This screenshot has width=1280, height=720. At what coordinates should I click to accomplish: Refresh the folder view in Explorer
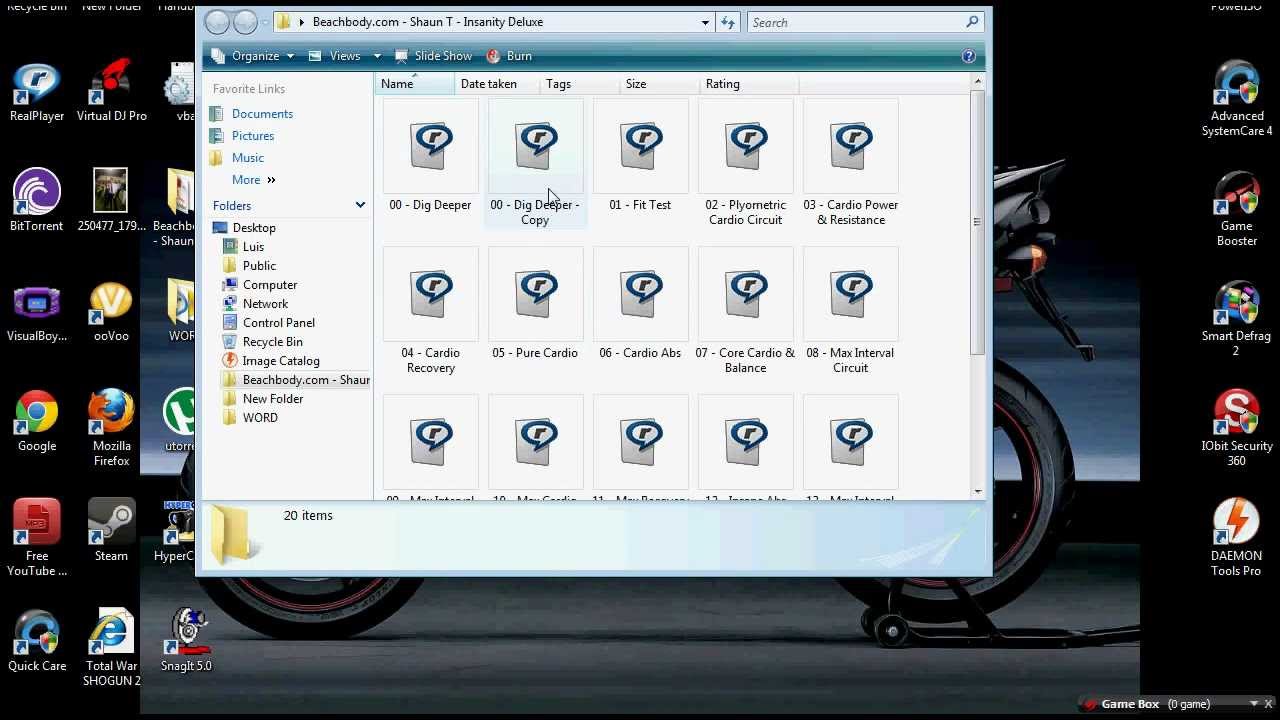coord(728,22)
